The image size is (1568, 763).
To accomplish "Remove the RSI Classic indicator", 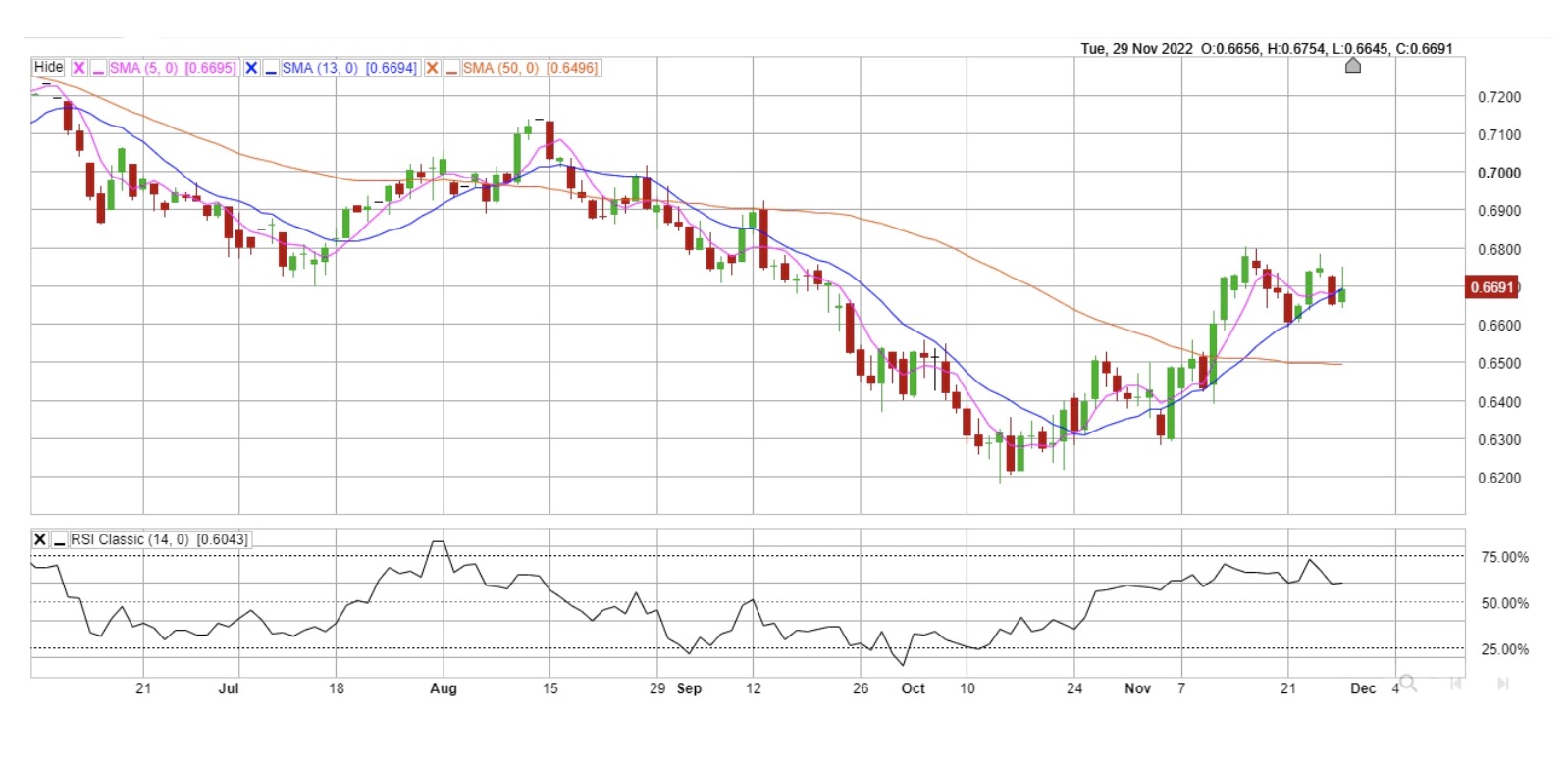I will coord(40,539).
